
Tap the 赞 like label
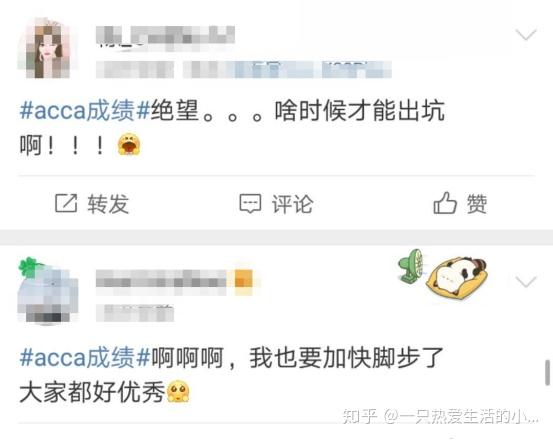point(477,204)
